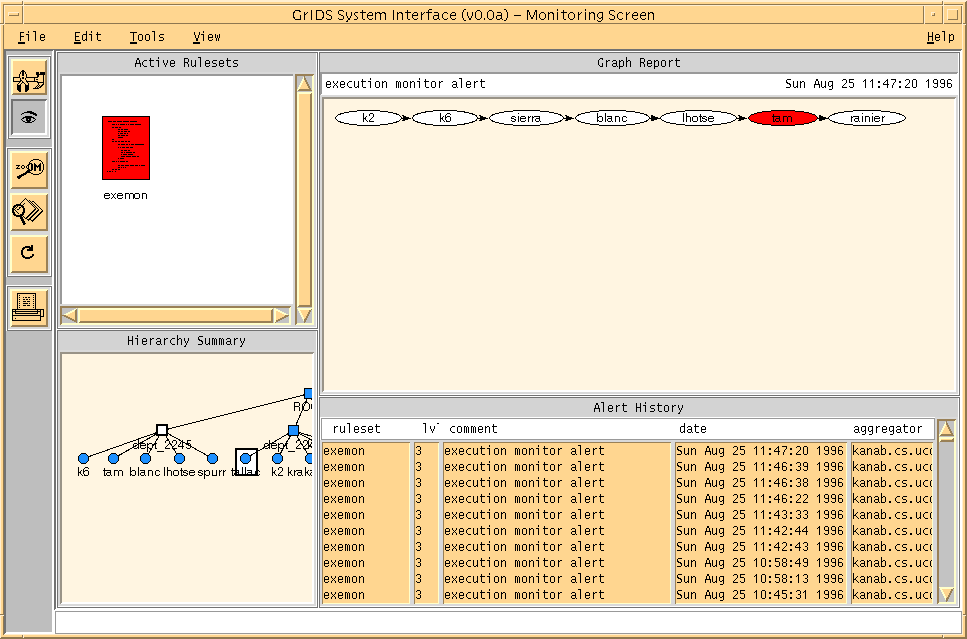The width and height of the screenshot is (967, 639).
Task: Click the printer icon
Action: [29, 306]
